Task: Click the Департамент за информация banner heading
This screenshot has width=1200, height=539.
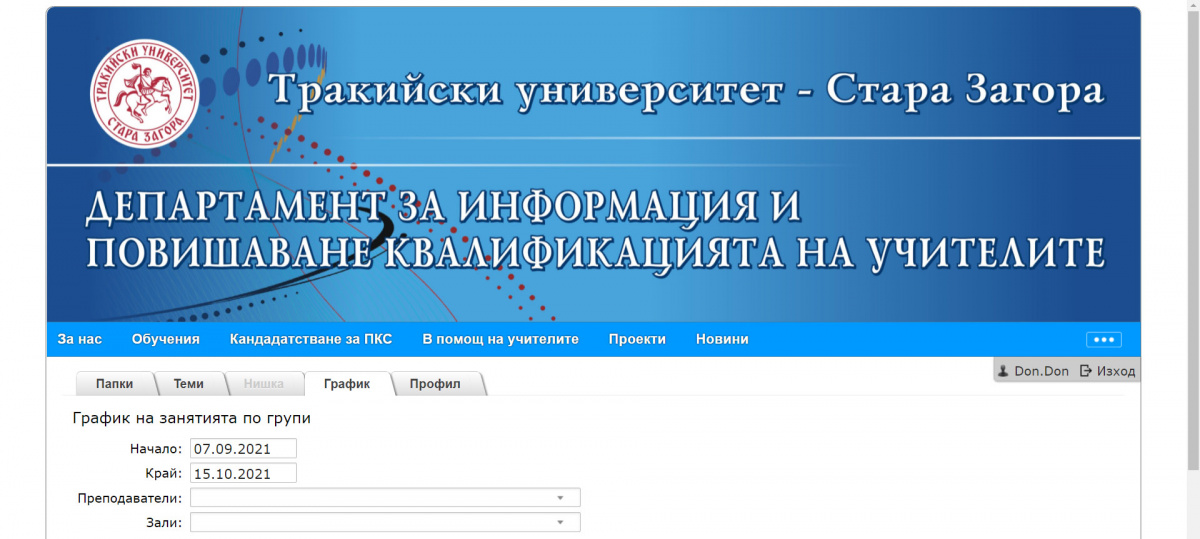Action: (x=595, y=230)
